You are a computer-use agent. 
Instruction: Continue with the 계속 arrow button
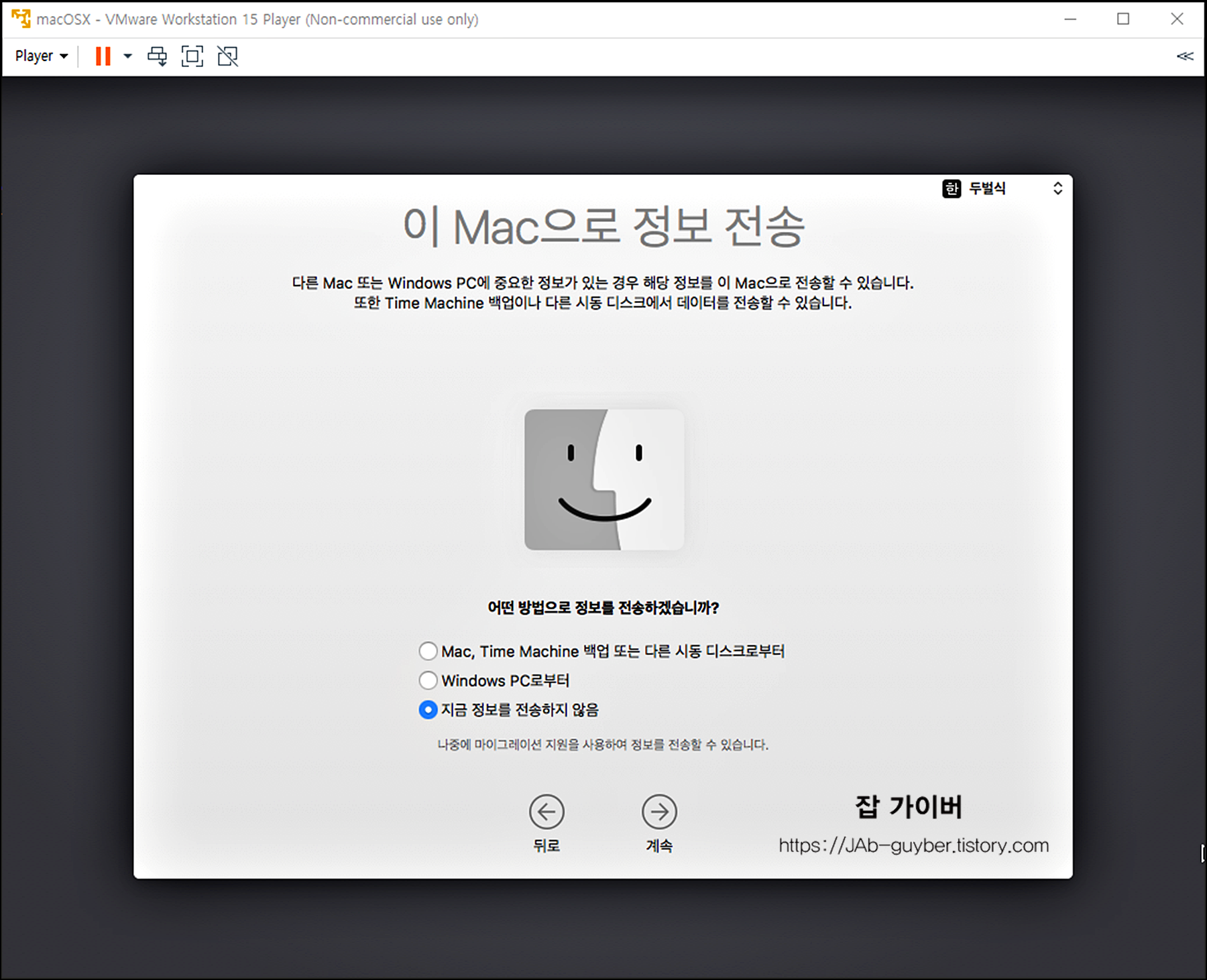tap(659, 812)
